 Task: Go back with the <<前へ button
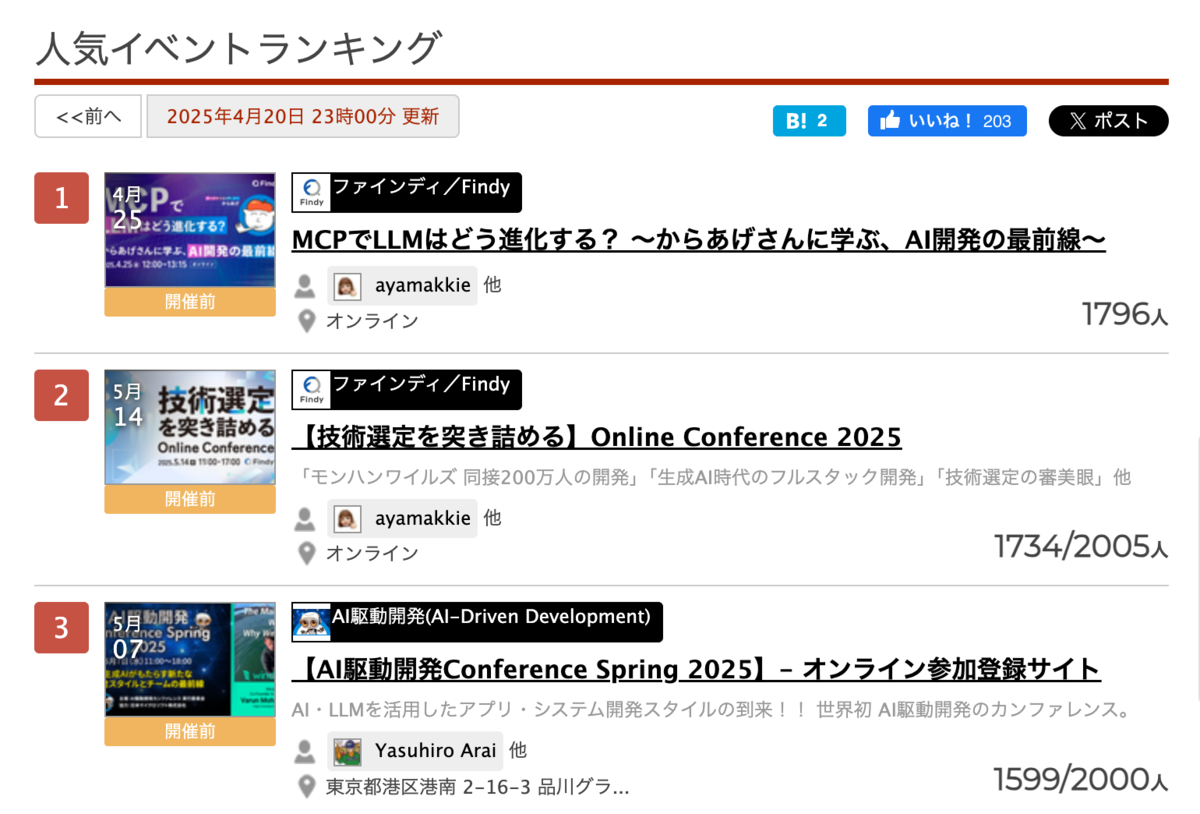click(88, 116)
